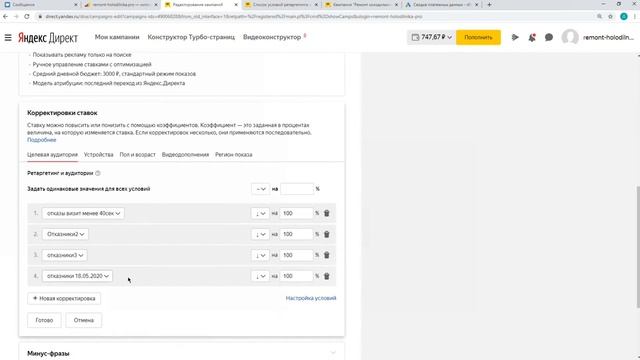
Task: Open the Подробнее link
Action: [42, 140]
